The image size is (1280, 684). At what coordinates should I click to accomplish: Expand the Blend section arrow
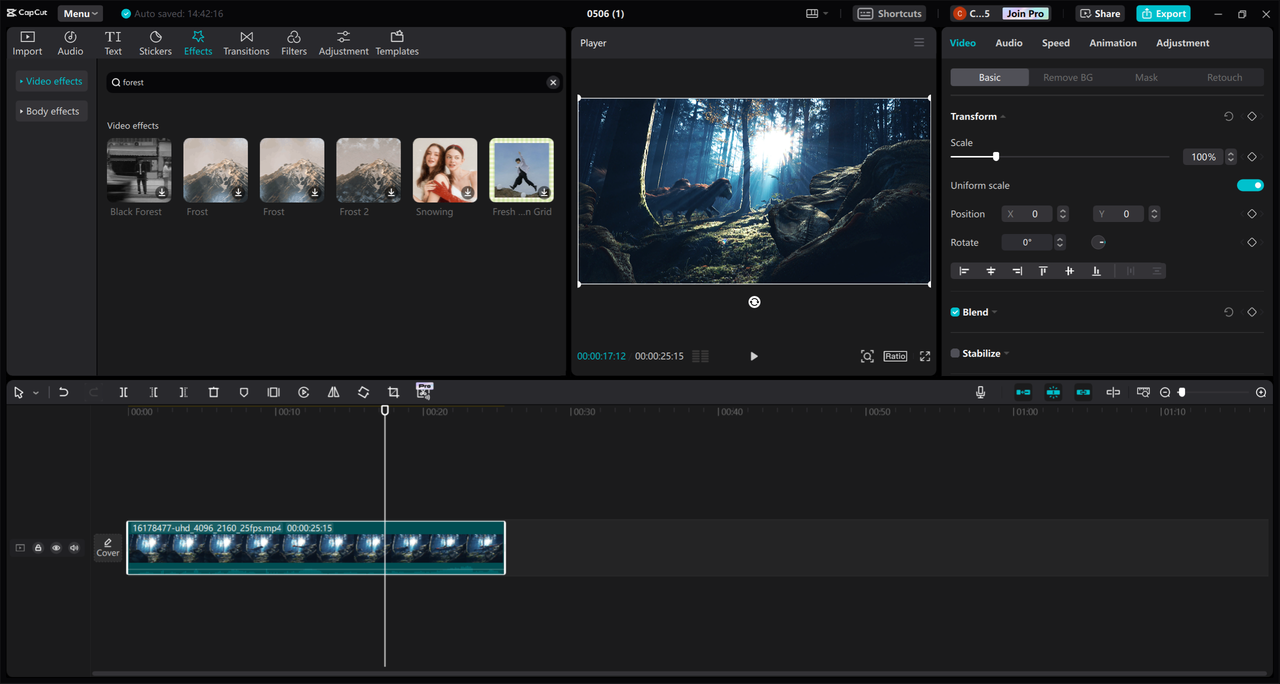pyautogui.click(x=994, y=312)
